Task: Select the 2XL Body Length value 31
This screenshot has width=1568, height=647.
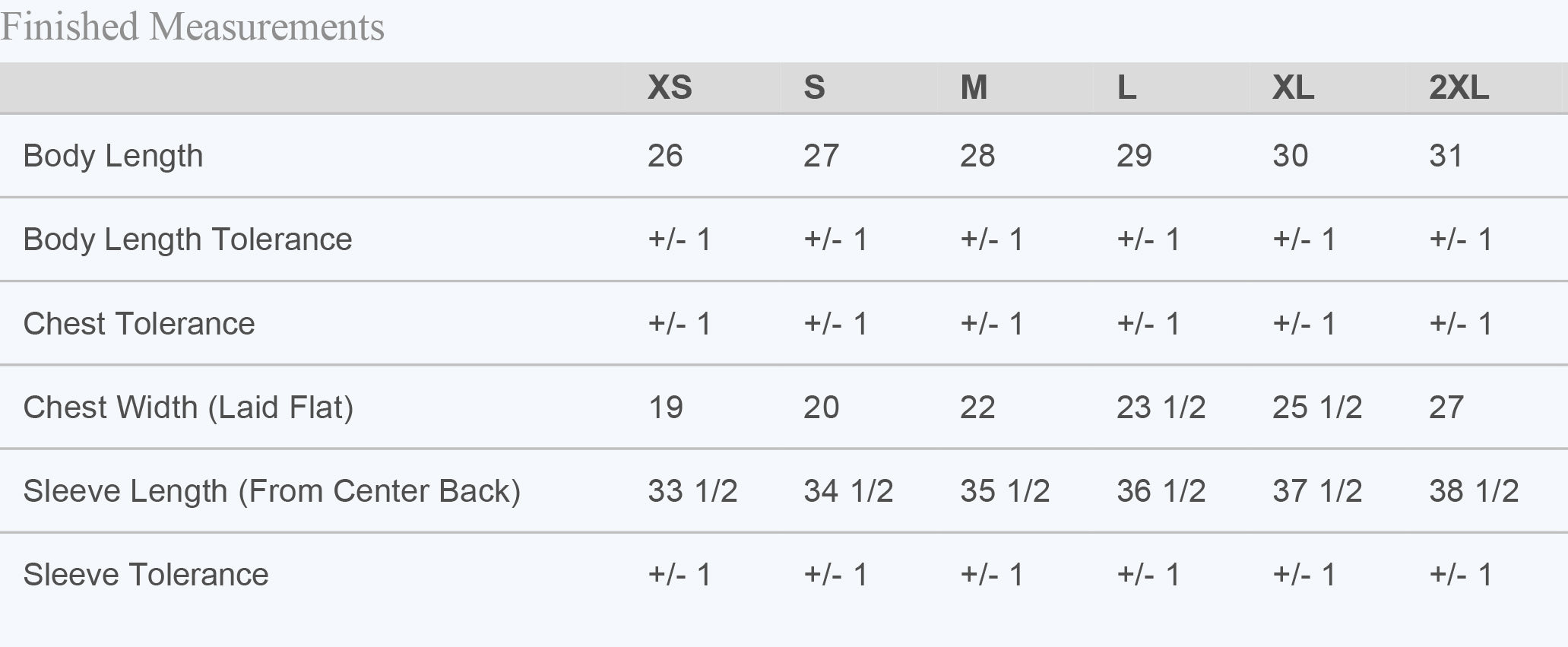Action: coord(1446,156)
